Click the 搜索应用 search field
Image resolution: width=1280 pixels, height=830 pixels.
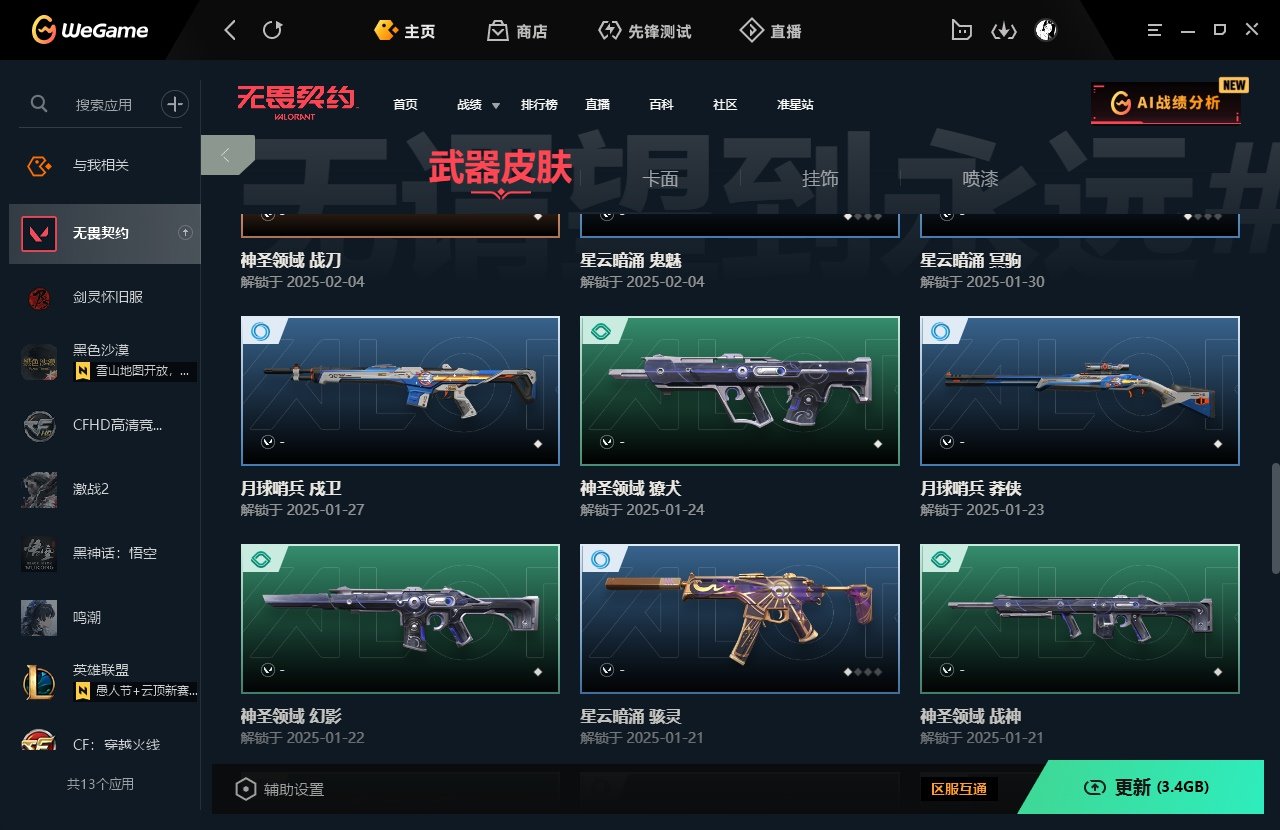click(105, 104)
